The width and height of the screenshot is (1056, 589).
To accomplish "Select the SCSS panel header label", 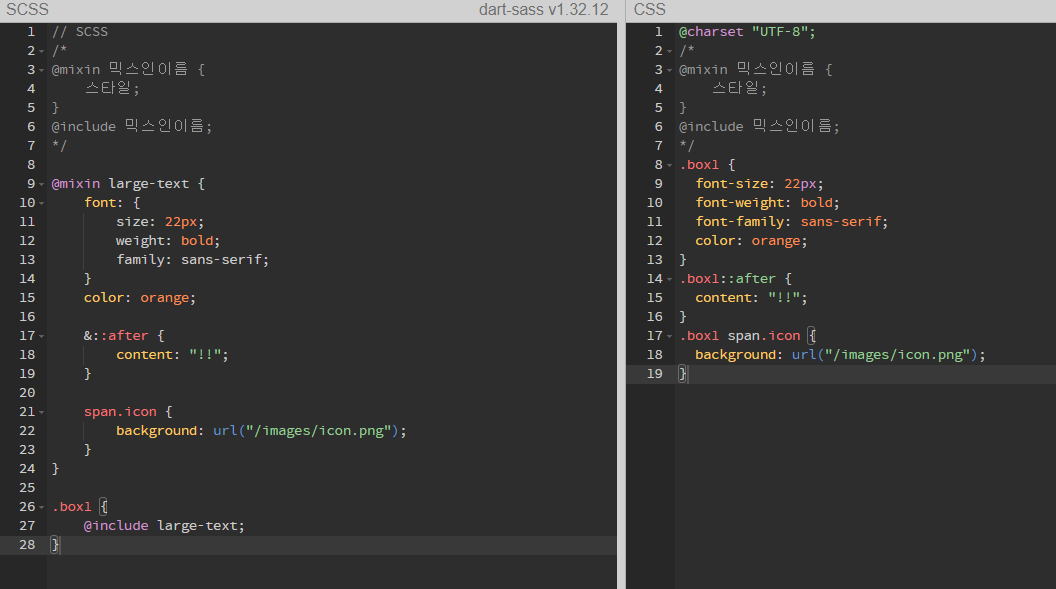I will coord(28,9).
